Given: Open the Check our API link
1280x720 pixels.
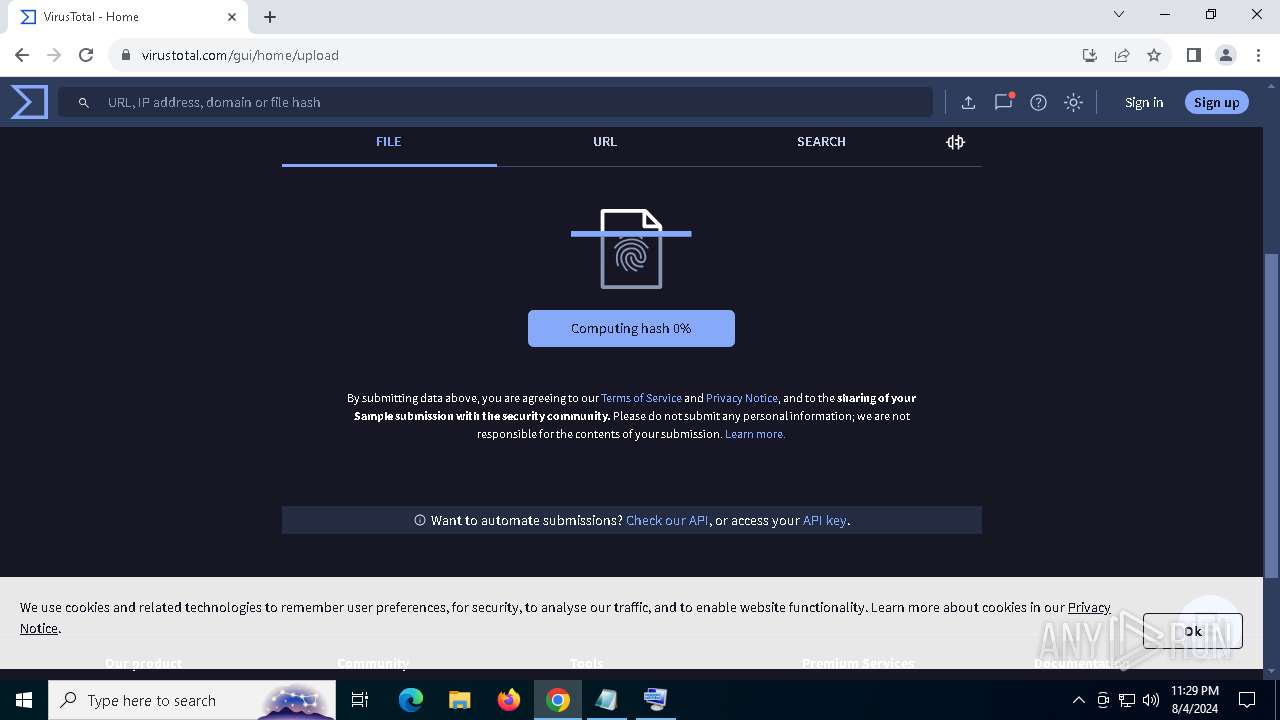Looking at the screenshot, I should point(667,520).
